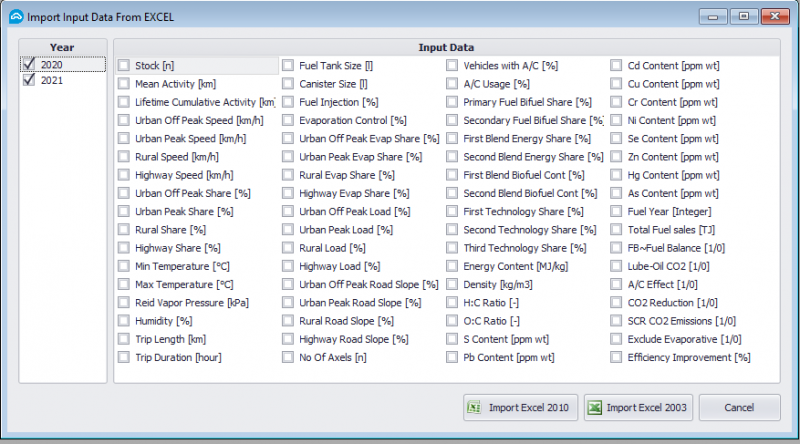The height and width of the screenshot is (444, 800).
Task: Enable Fuel Tank Size [l]
Action: pyautogui.click(x=288, y=65)
